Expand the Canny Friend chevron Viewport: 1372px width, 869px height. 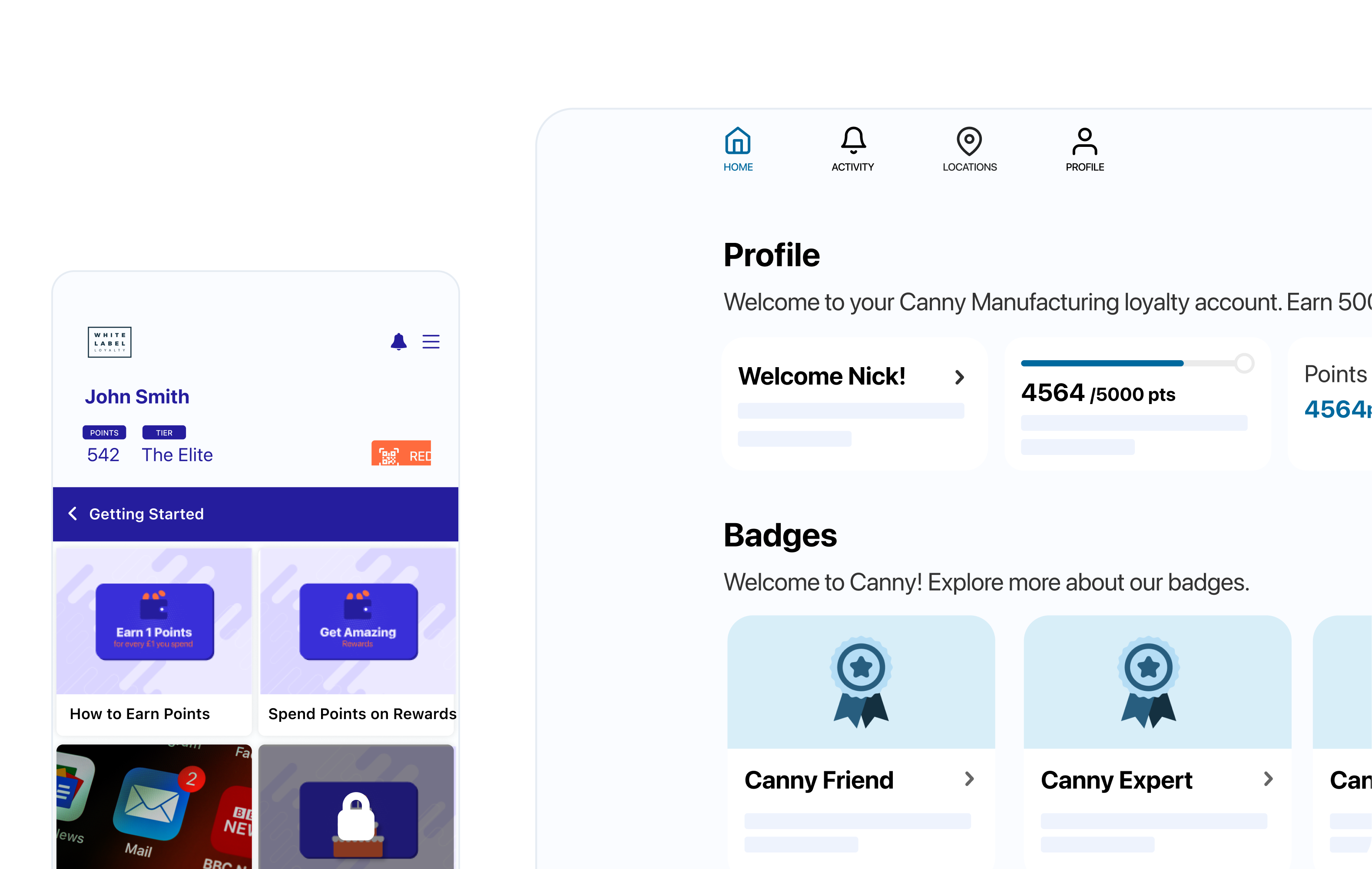(969, 779)
